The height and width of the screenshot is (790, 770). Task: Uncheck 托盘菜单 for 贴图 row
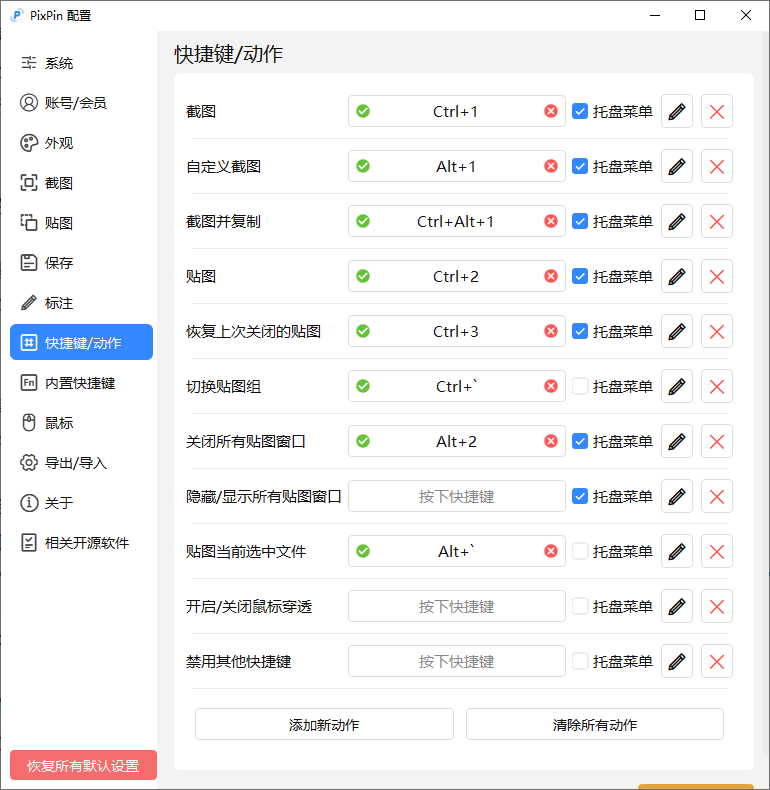coord(580,276)
